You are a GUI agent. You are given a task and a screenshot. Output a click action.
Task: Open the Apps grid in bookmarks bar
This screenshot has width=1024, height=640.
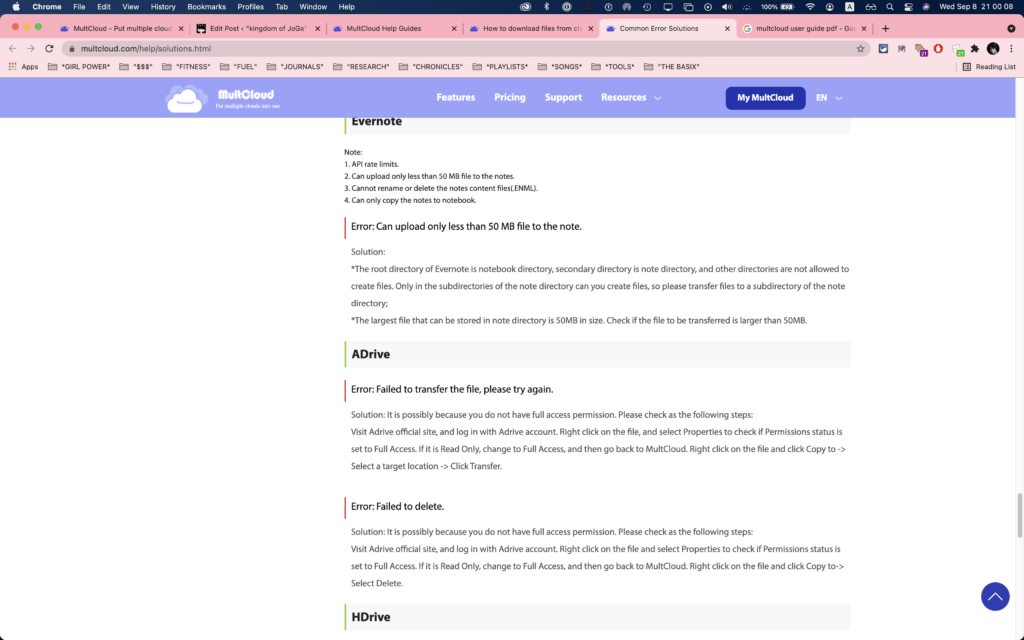tap(24, 67)
